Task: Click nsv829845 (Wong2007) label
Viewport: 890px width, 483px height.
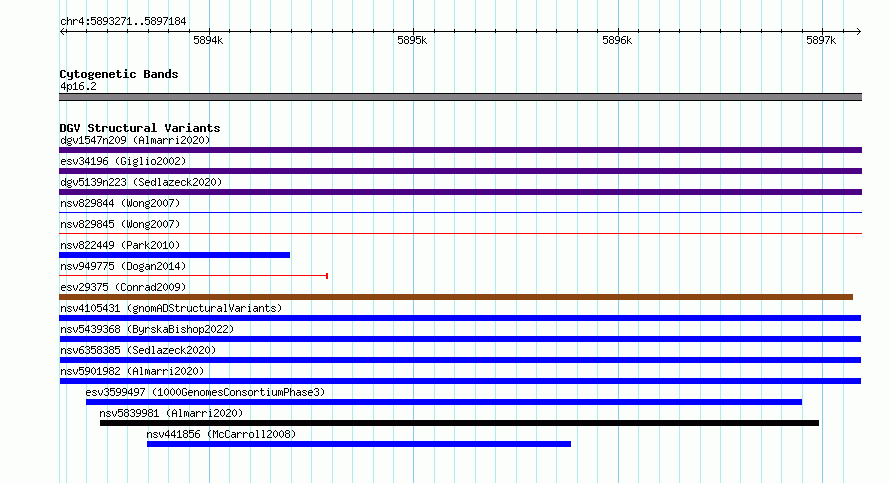Action: (120, 224)
